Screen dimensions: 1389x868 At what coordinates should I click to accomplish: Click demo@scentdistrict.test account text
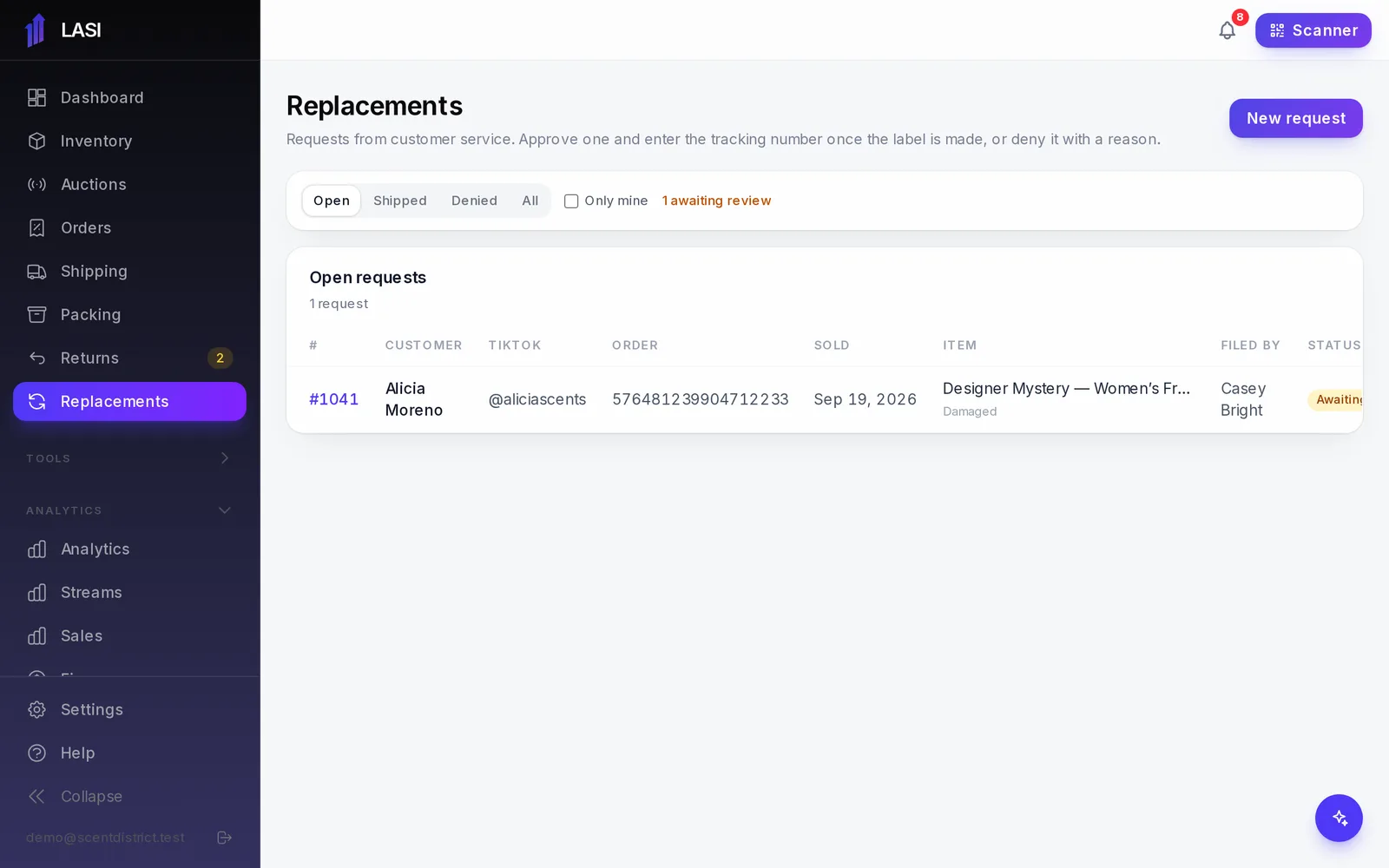105,838
